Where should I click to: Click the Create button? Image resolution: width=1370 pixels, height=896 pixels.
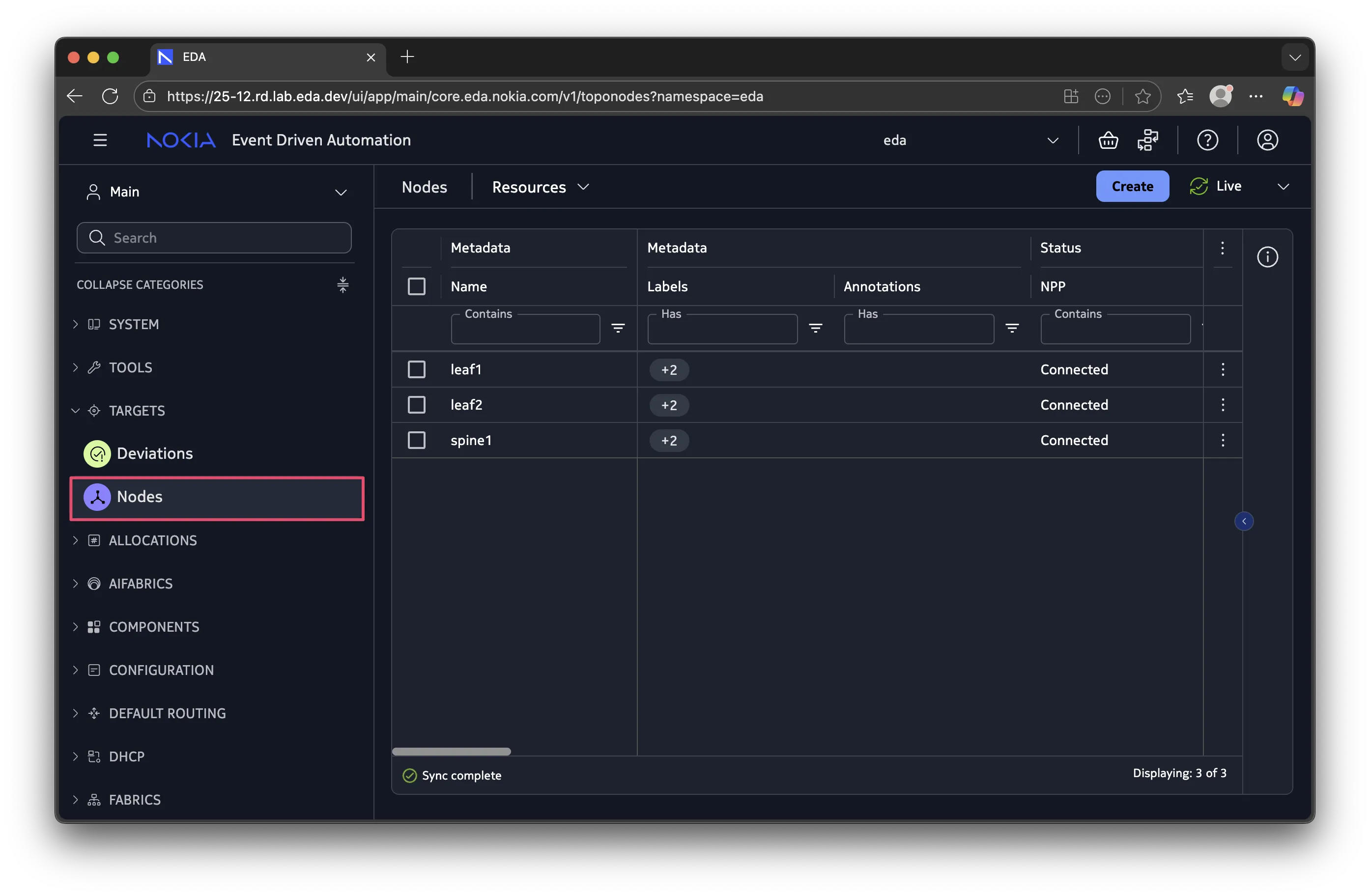pyautogui.click(x=1132, y=186)
